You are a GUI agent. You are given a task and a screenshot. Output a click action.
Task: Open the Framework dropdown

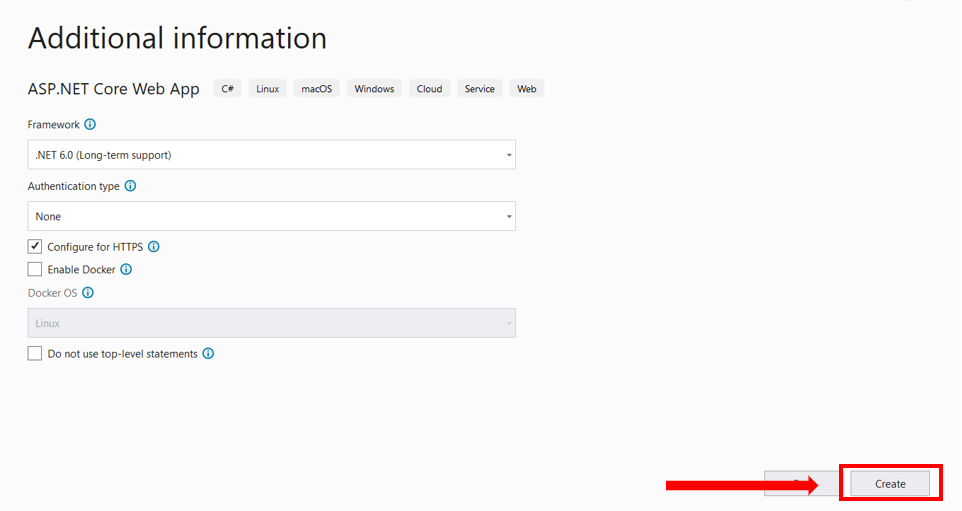(271, 155)
